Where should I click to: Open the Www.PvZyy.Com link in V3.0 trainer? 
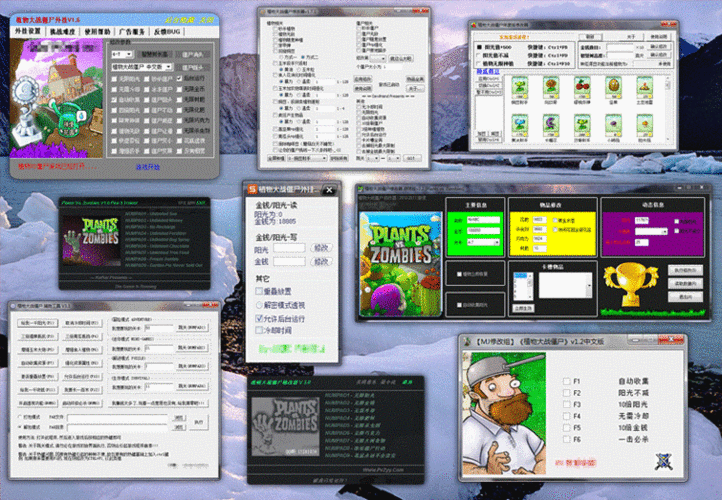click(383, 470)
